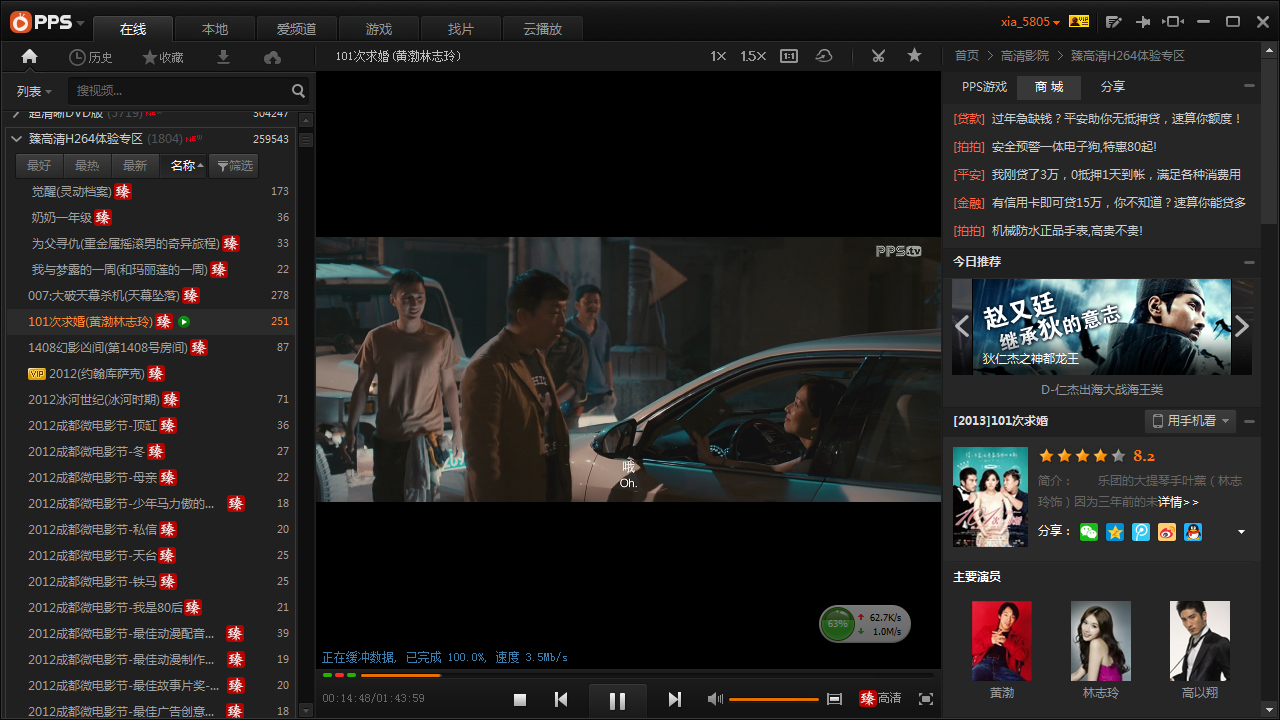The height and width of the screenshot is (720, 1280).
Task: Click the scissors clip icon
Action: 878,57
